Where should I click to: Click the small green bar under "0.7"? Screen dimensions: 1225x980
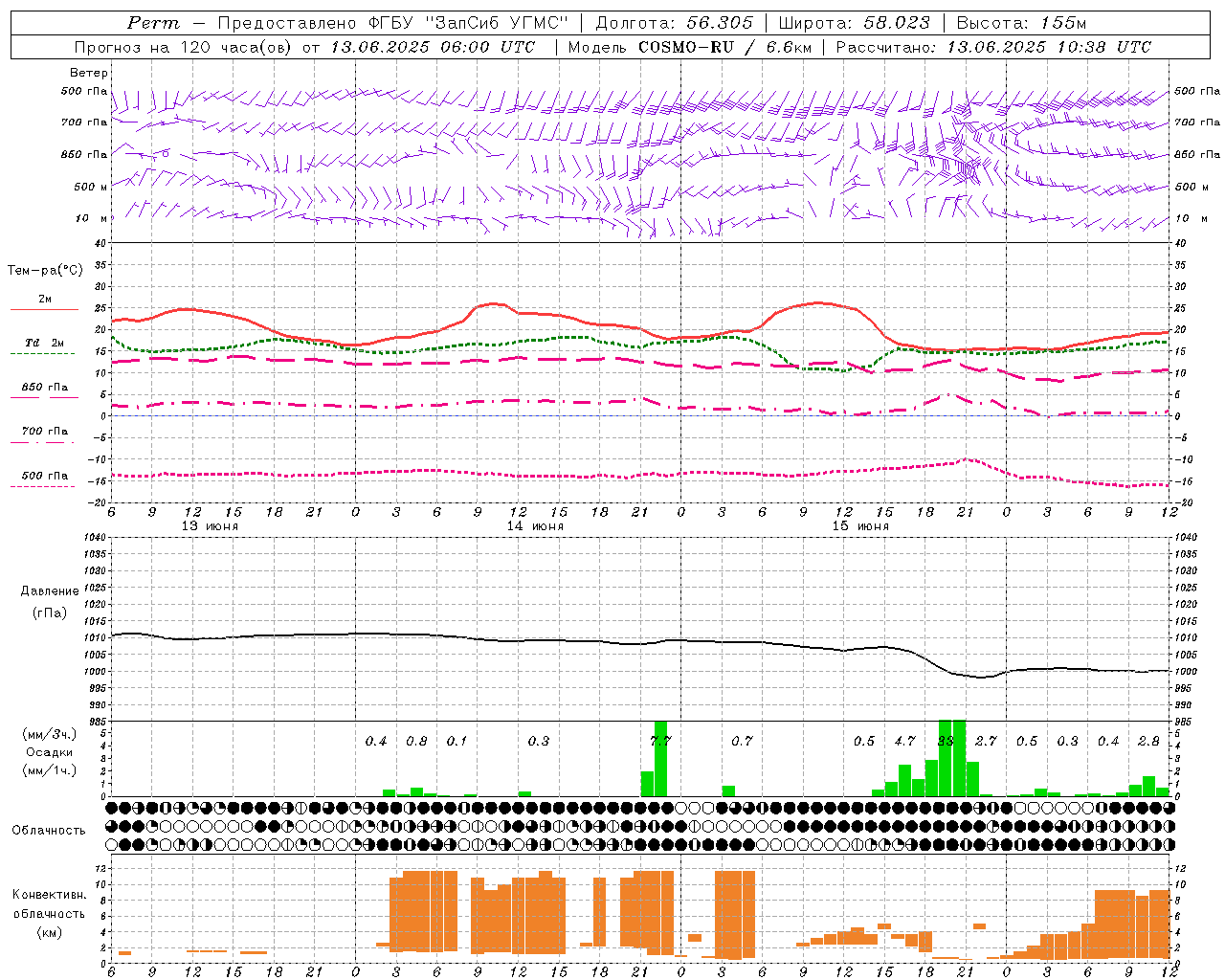(x=728, y=791)
